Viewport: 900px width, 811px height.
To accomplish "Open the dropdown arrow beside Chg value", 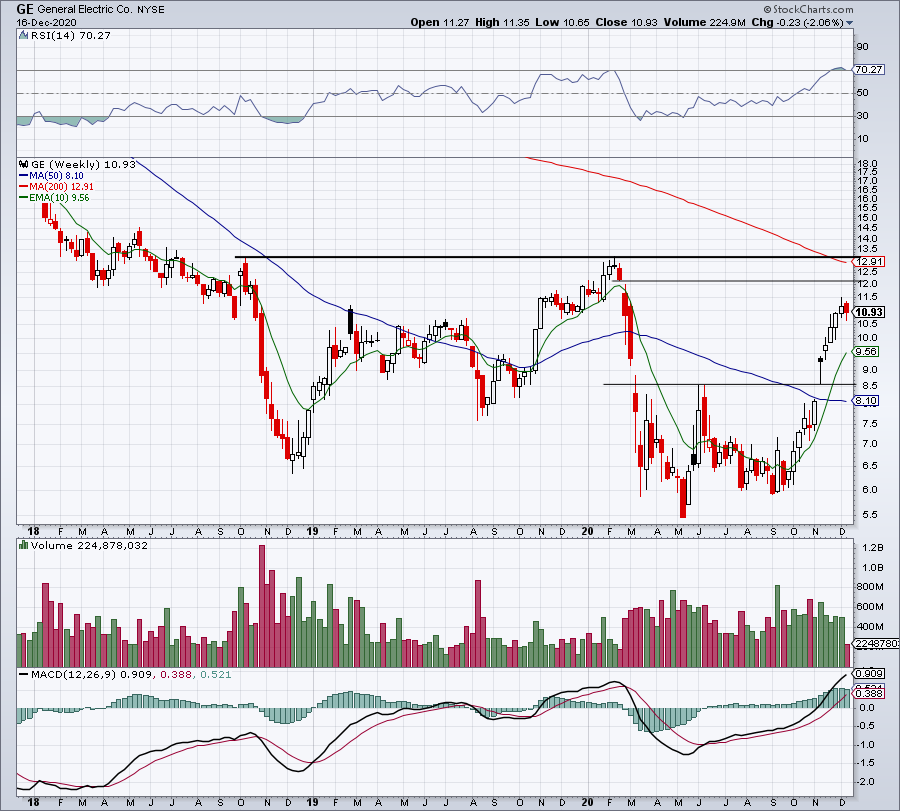I will coord(849,23).
